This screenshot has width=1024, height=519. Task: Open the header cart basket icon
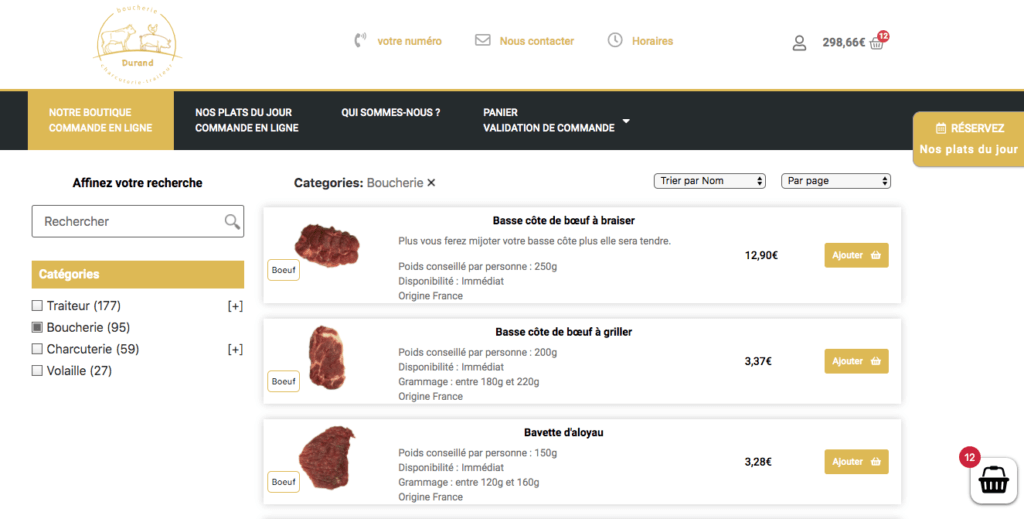(x=877, y=43)
